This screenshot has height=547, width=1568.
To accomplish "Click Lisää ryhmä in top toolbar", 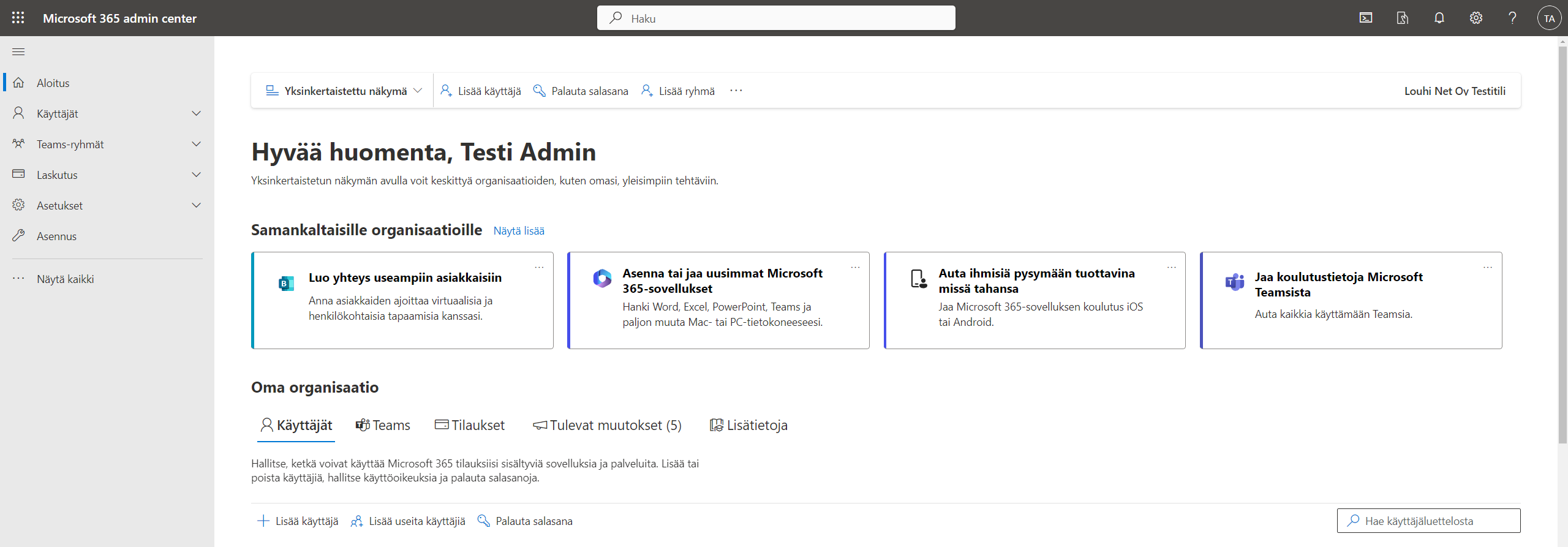I will (678, 91).
